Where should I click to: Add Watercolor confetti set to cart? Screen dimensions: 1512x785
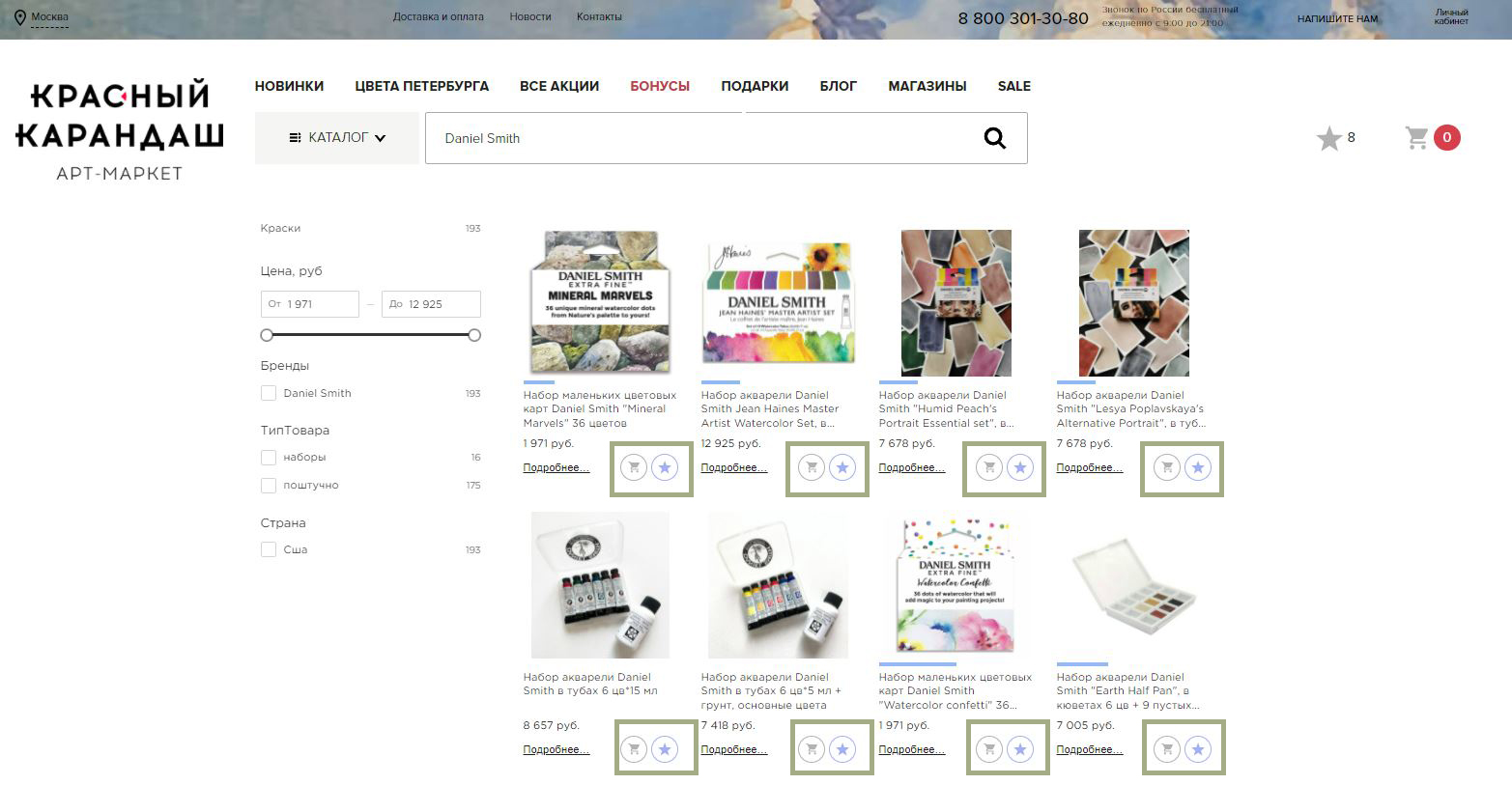989,749
